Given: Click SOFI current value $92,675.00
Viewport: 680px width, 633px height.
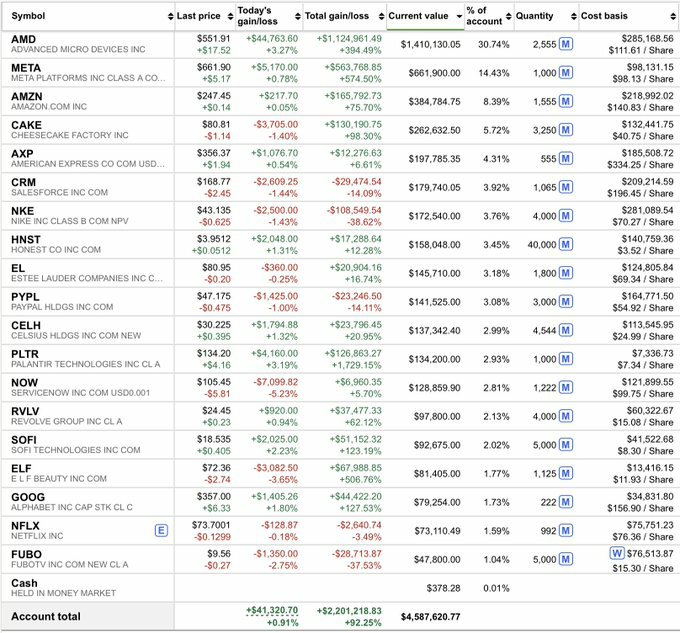Looking at the screenshot, I should pyautogui.click(x=437, y=445).
